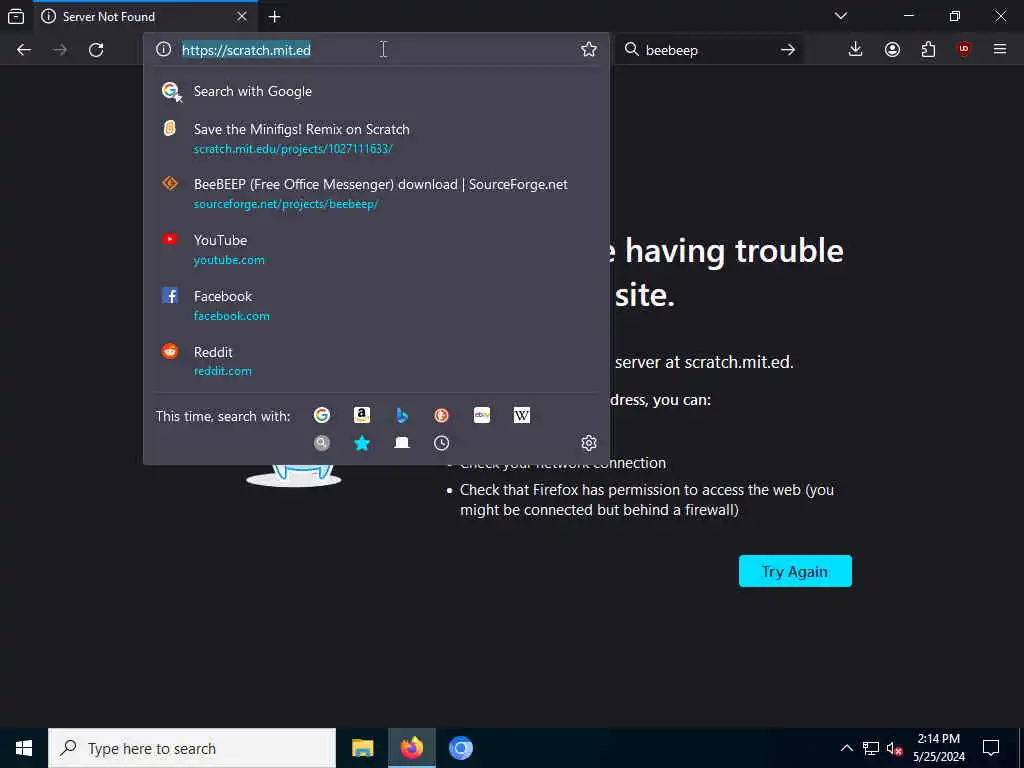This screenshot has height=768, width=1024.
Task: Open the Save the Minifigs! Remix on Scratch suggestion
Action: pyautogui.click(x=377, y=138)
